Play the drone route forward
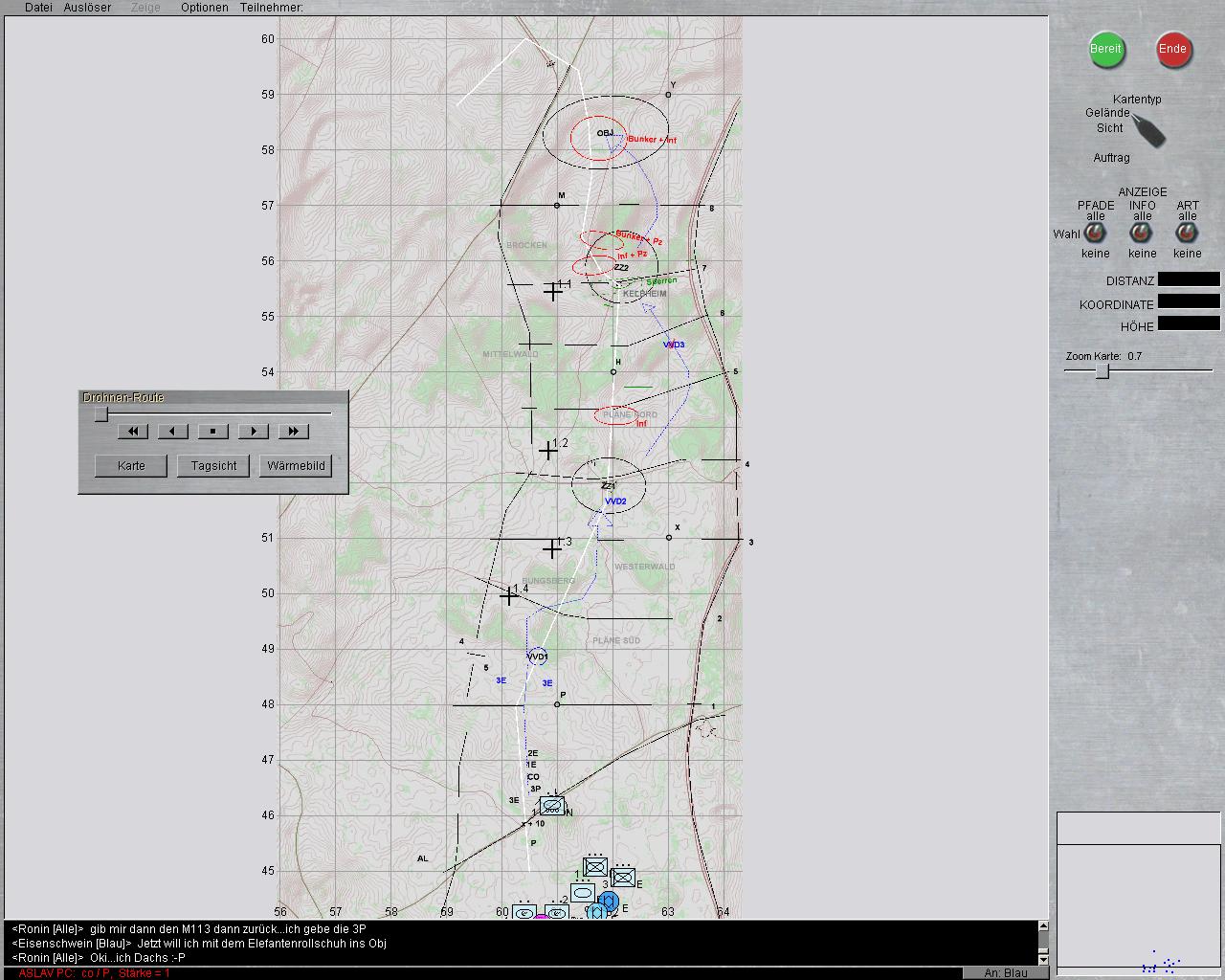Image resolution: width=1225 pixels, height=980 pixels. point(253,432)
